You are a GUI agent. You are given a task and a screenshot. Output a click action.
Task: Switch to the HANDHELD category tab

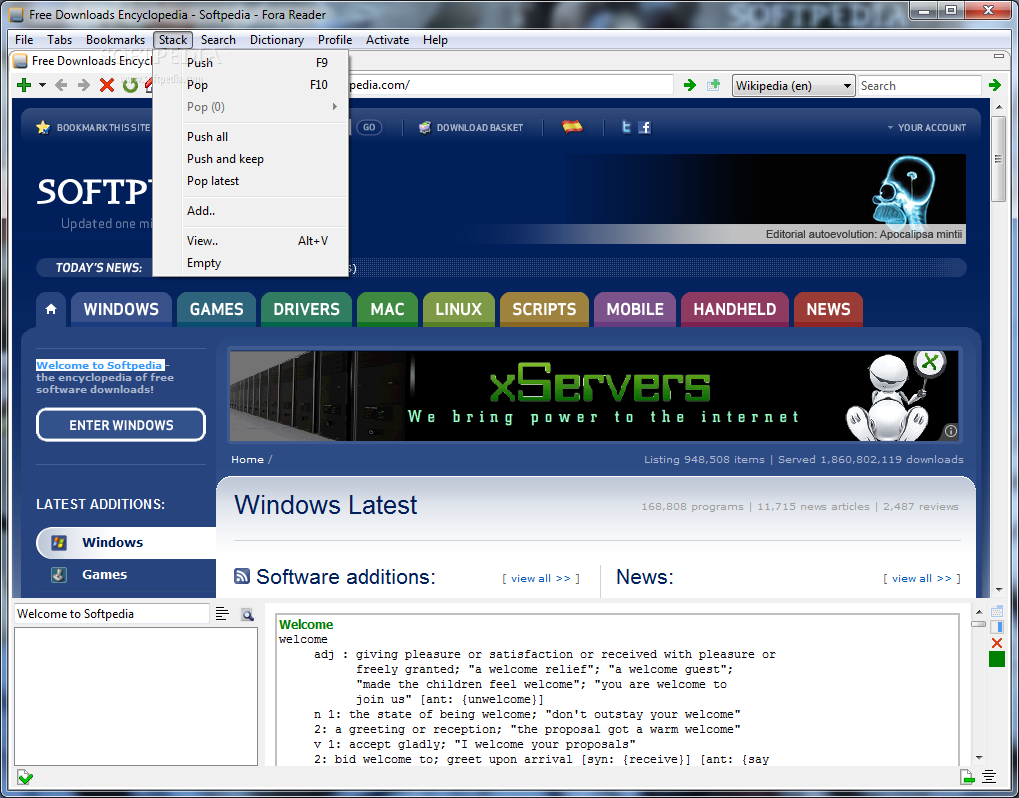(734, 309)
